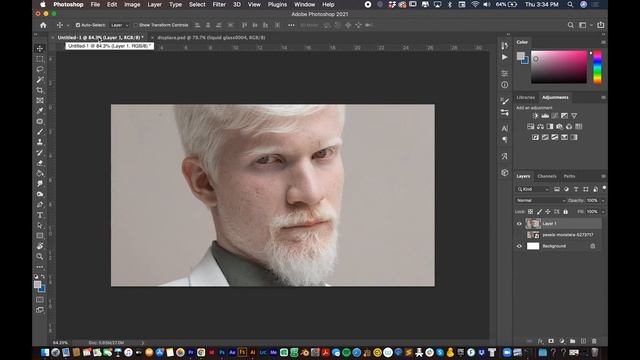Open the Filter menu

[219, 4]
